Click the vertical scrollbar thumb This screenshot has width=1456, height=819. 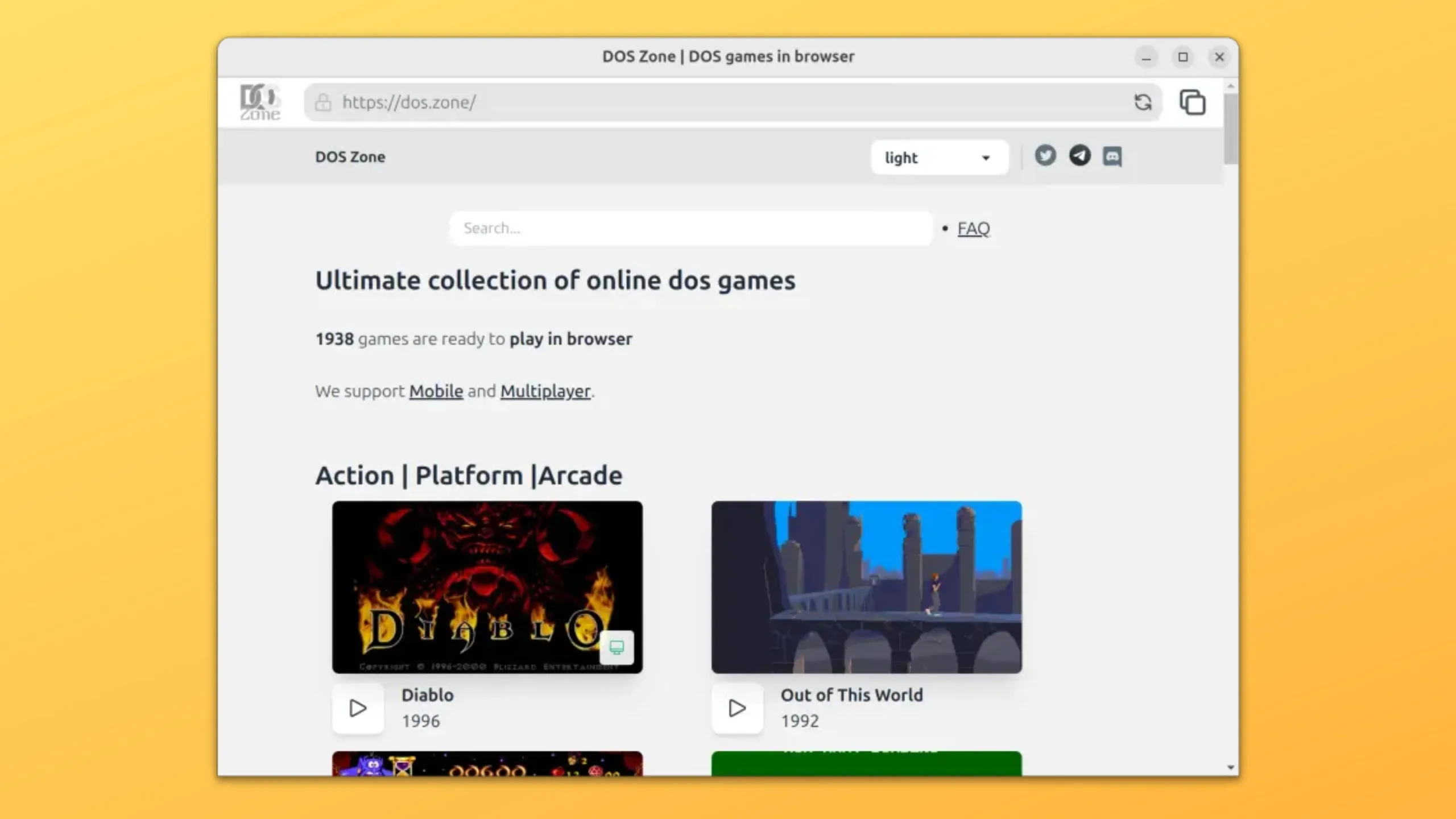(x=1231, y=129)
